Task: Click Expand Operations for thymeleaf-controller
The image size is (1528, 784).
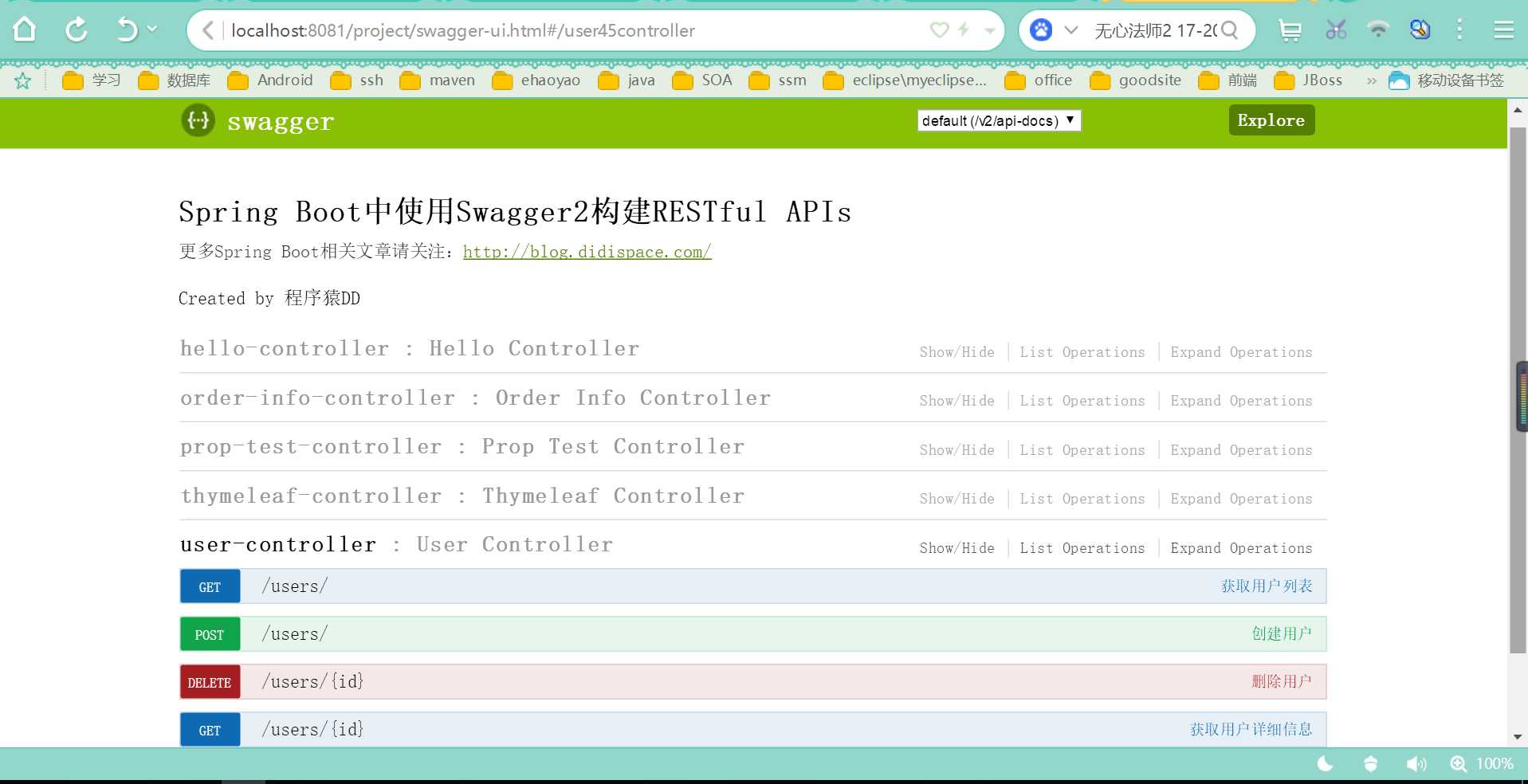Action: (x=1241, y=499)
